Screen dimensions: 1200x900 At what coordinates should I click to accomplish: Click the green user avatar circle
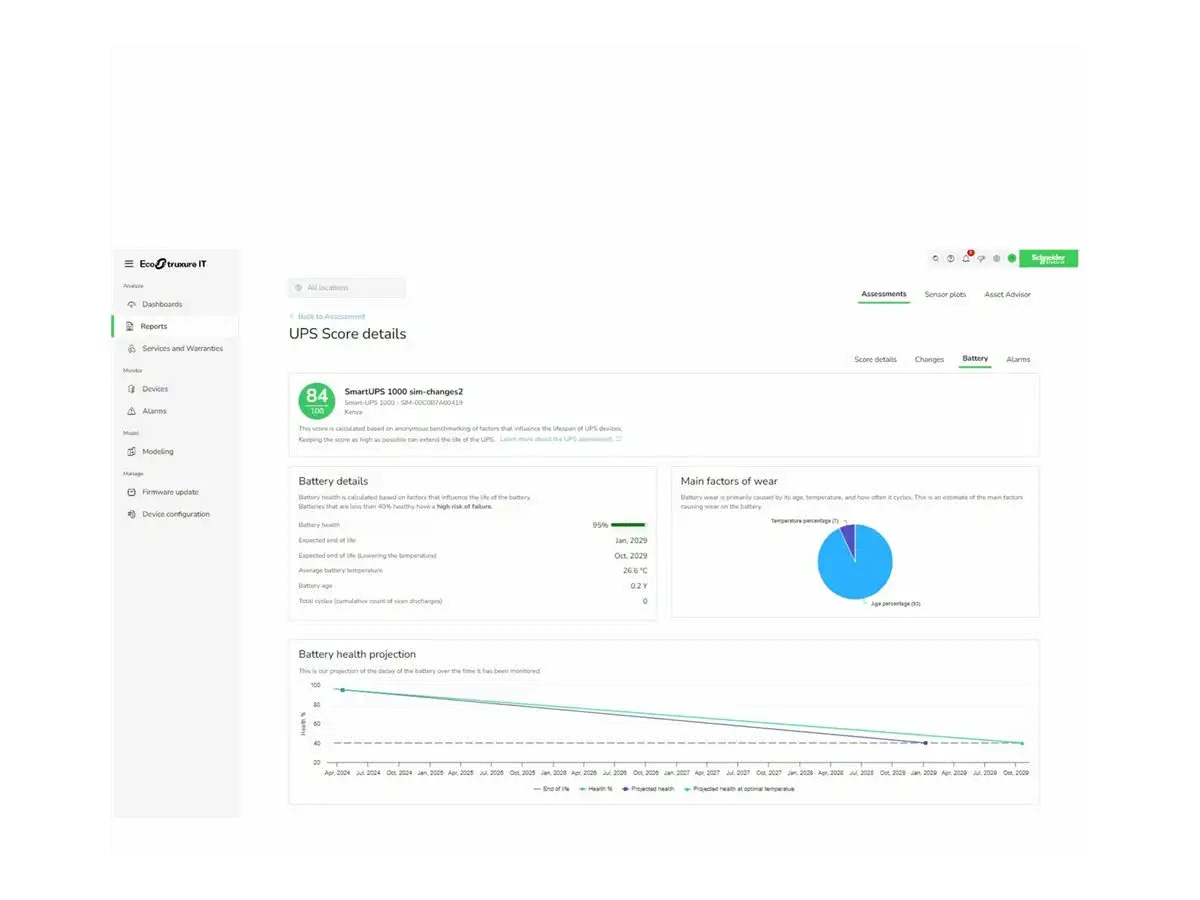click(x=1011, y=258)
